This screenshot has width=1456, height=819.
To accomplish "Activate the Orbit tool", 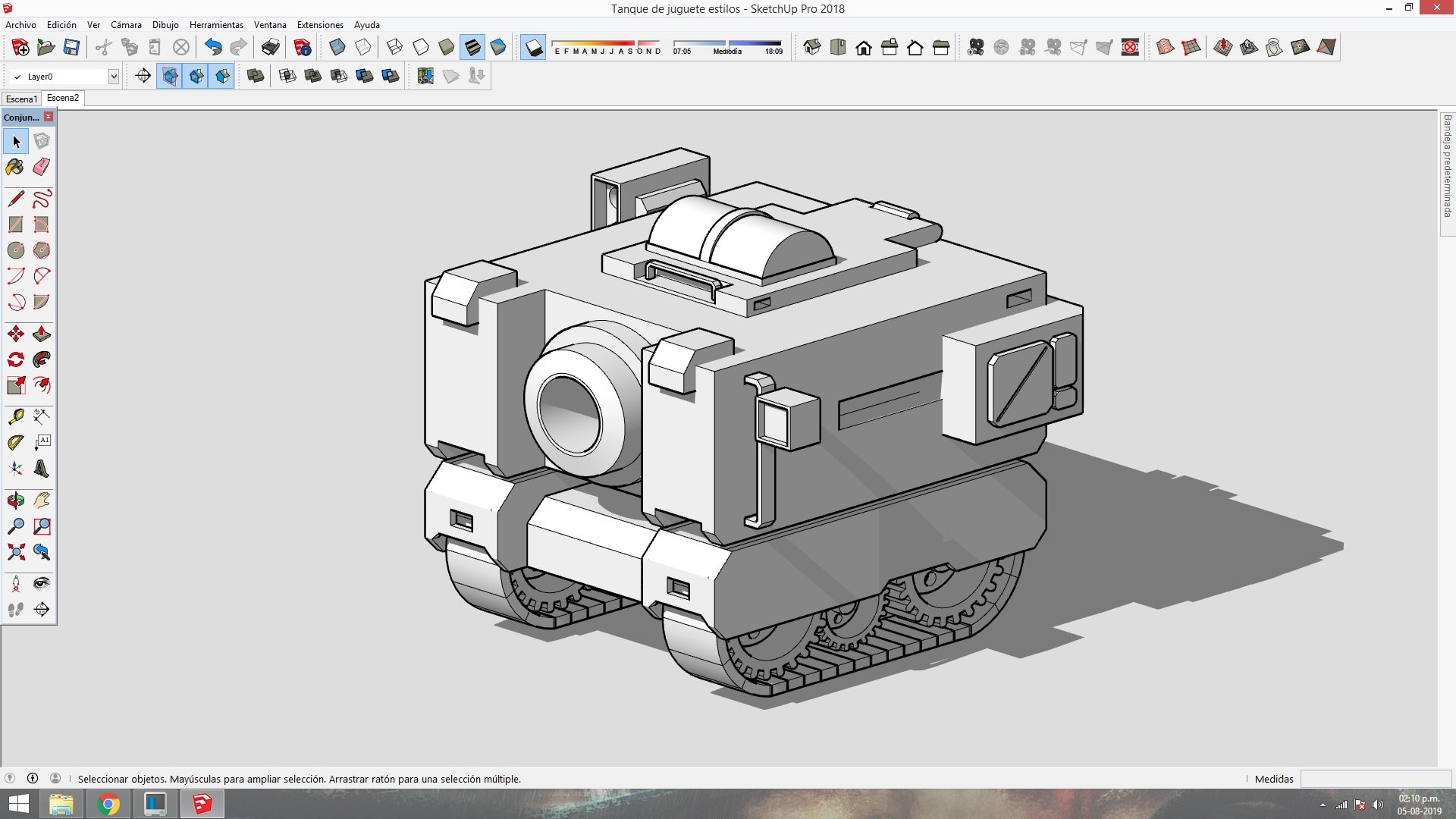I will point(15,500).
